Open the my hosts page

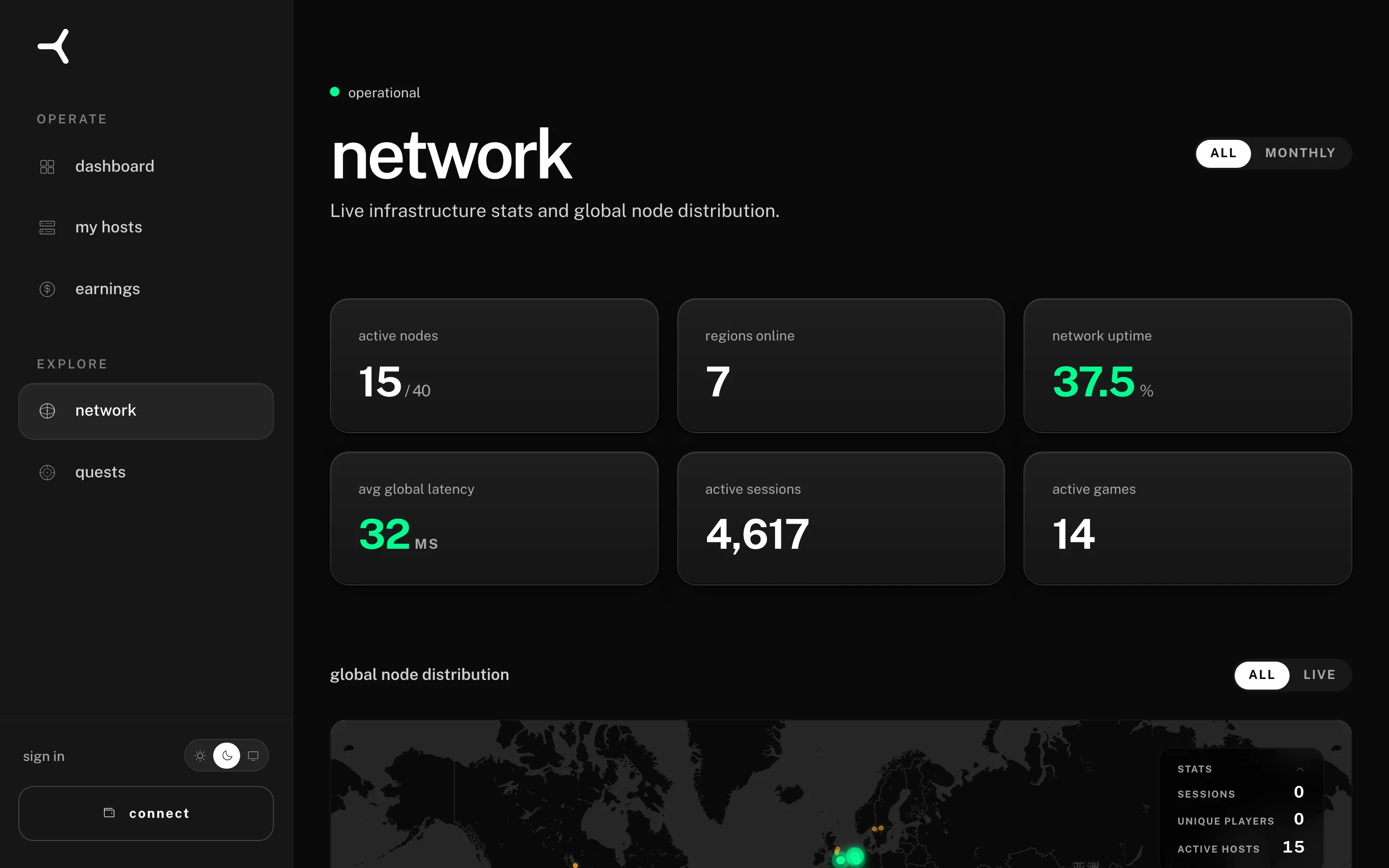tap(146, 227)
